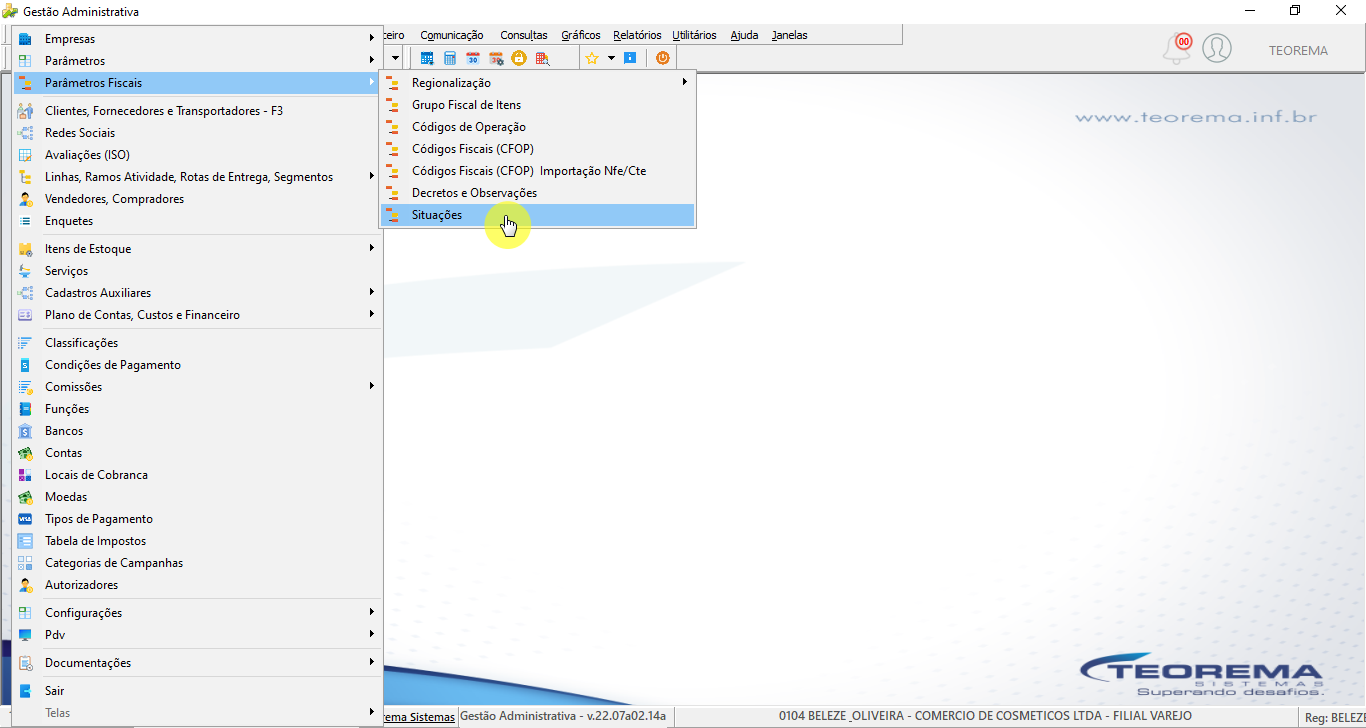Click the Bancos menu icon

(25, 431)
